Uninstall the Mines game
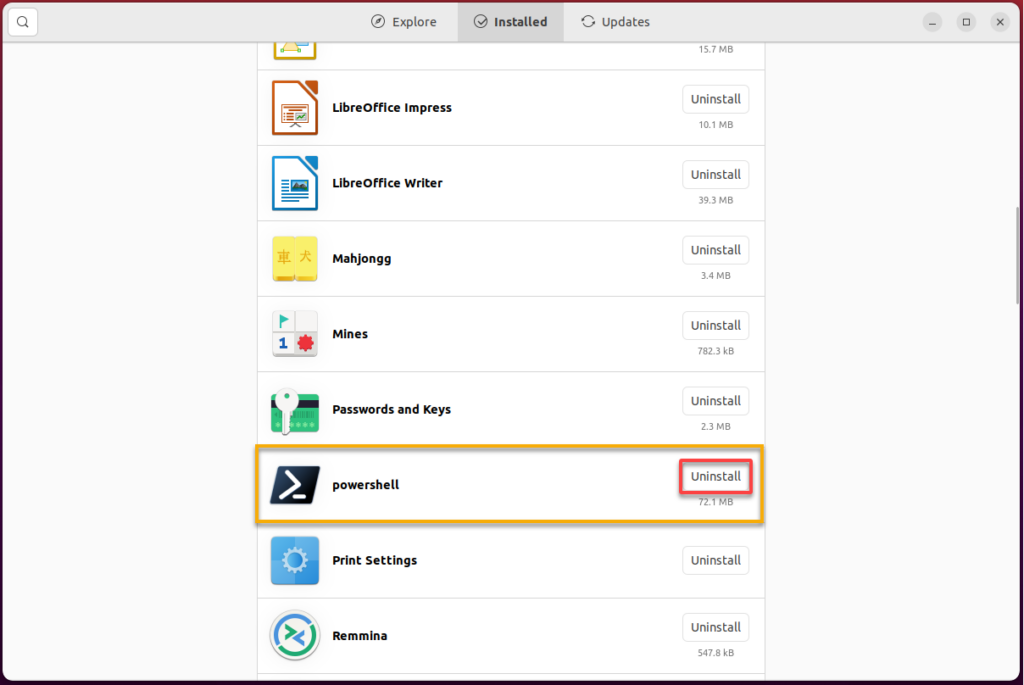 click(x=715, y=325)
